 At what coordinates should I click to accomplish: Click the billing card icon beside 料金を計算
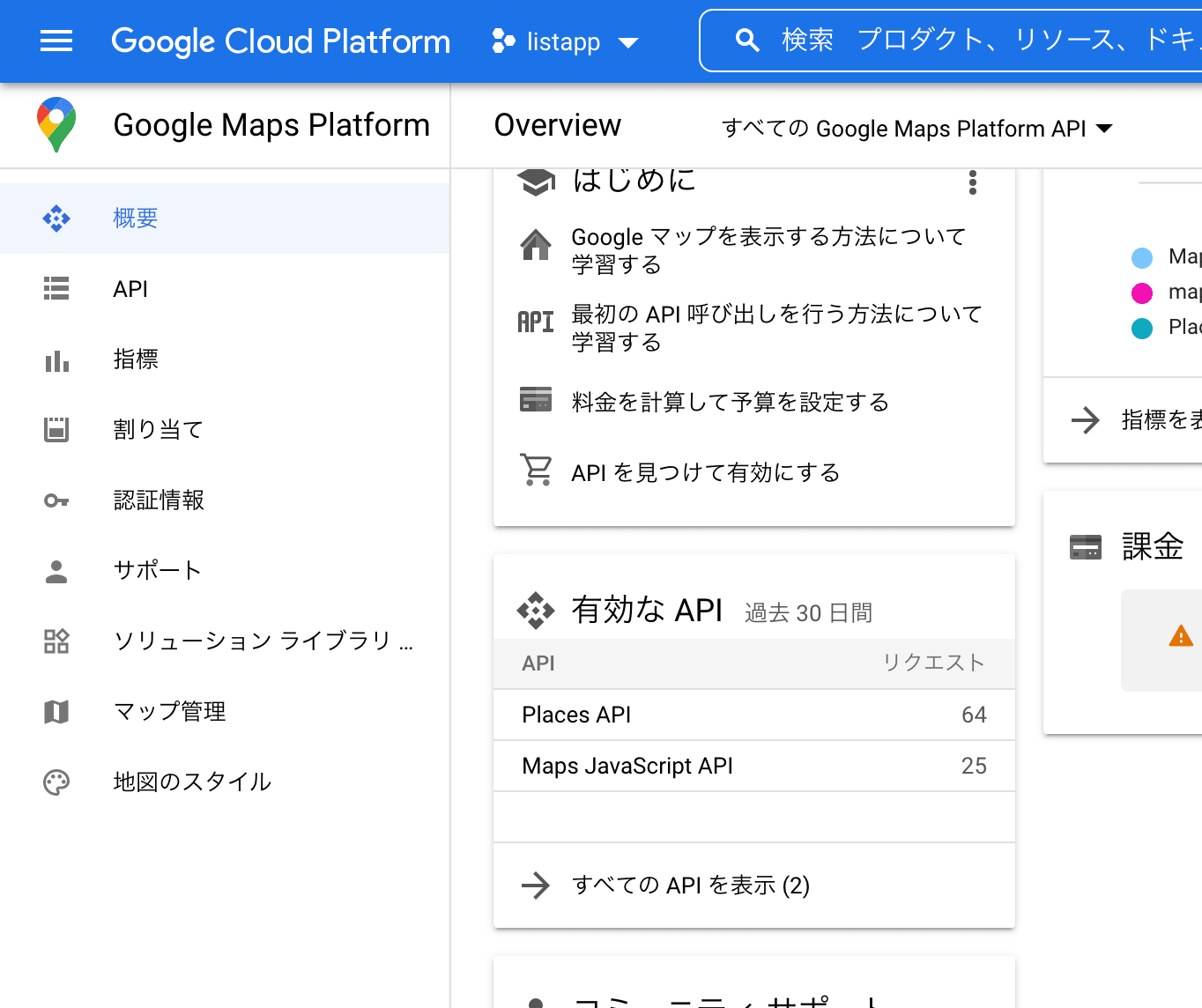coord(536,399)
